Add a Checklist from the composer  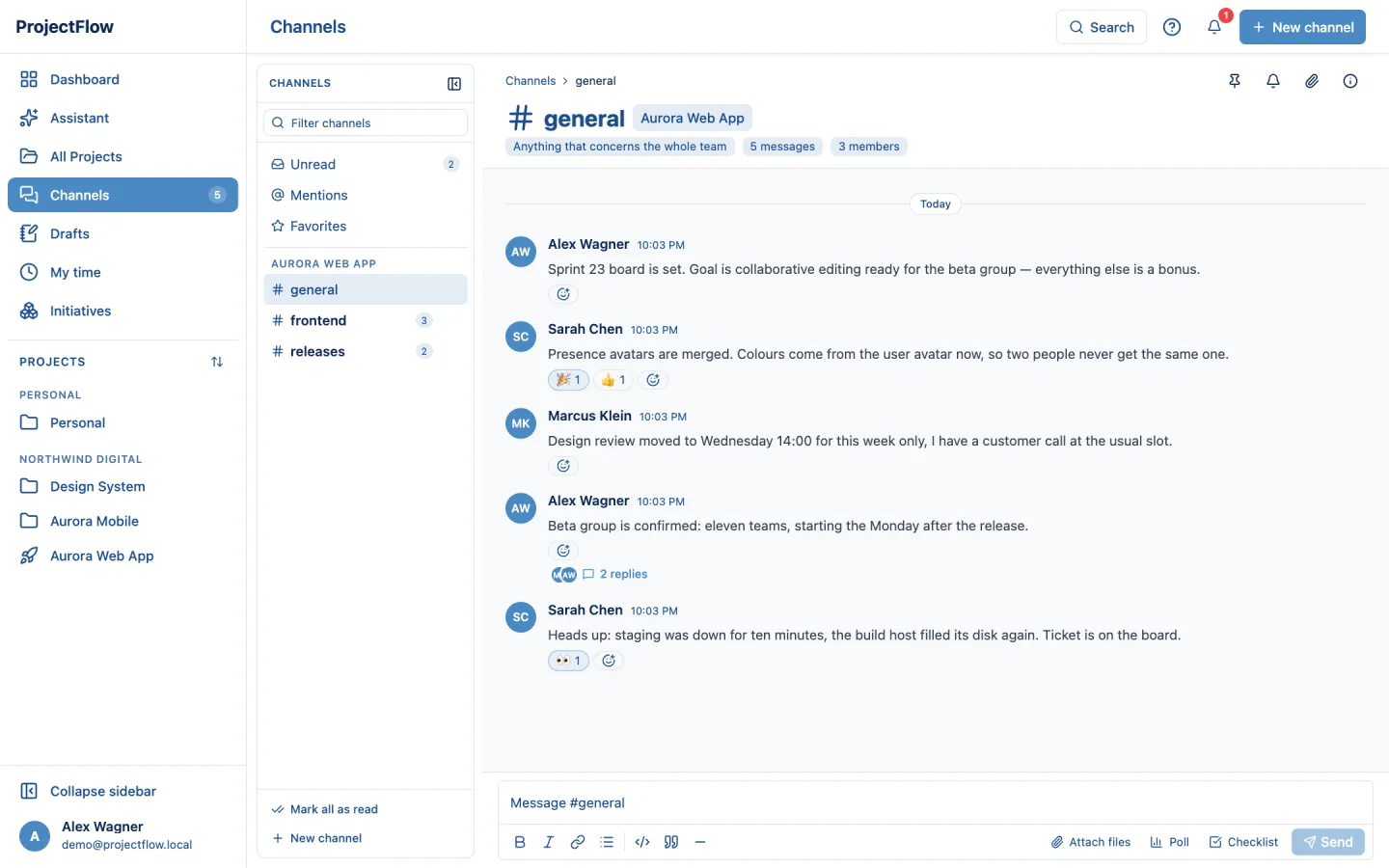[x=1243, y=842]
